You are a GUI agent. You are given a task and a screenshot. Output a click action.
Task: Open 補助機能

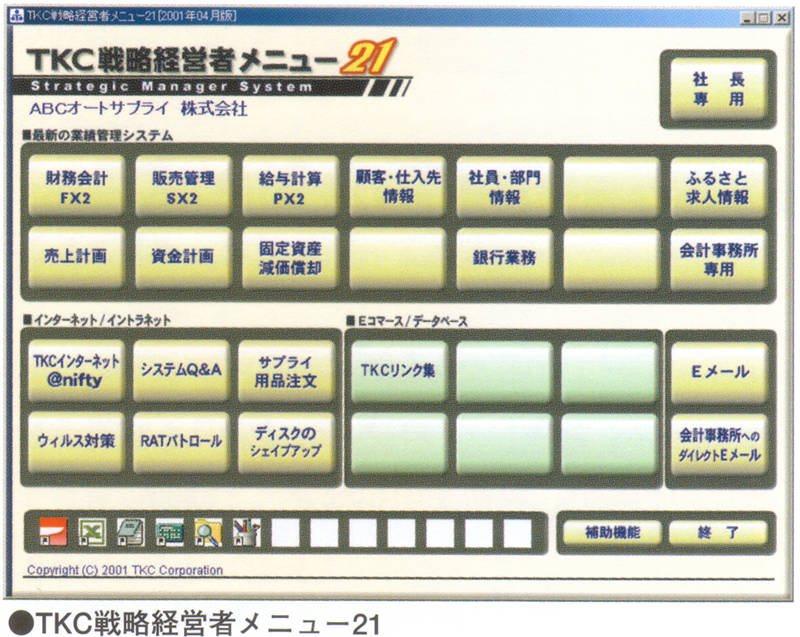(x=612, y=533)
